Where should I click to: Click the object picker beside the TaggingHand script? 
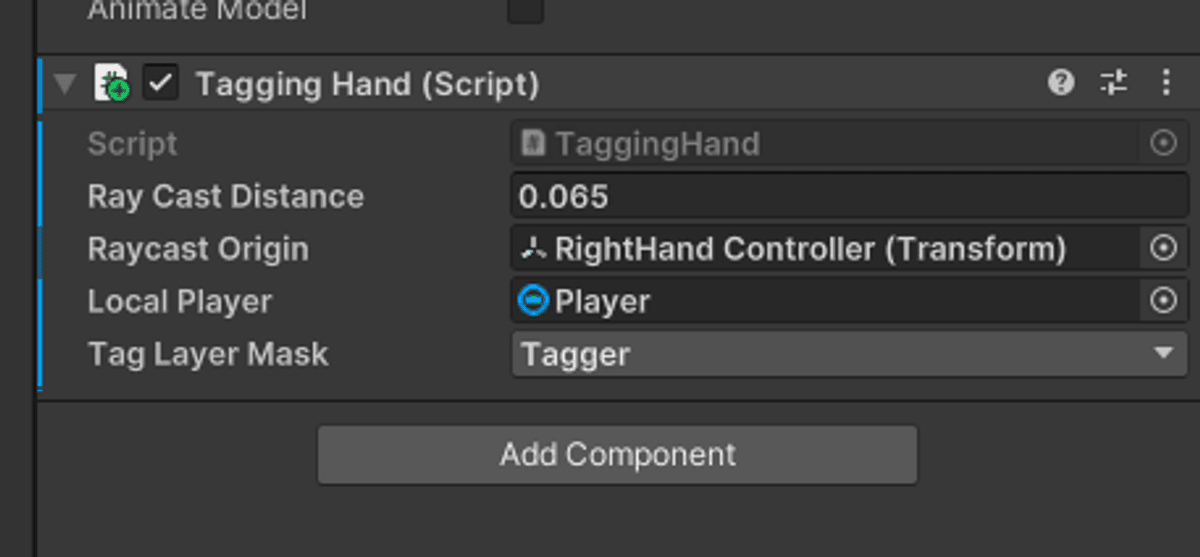tap(1164, 144)
